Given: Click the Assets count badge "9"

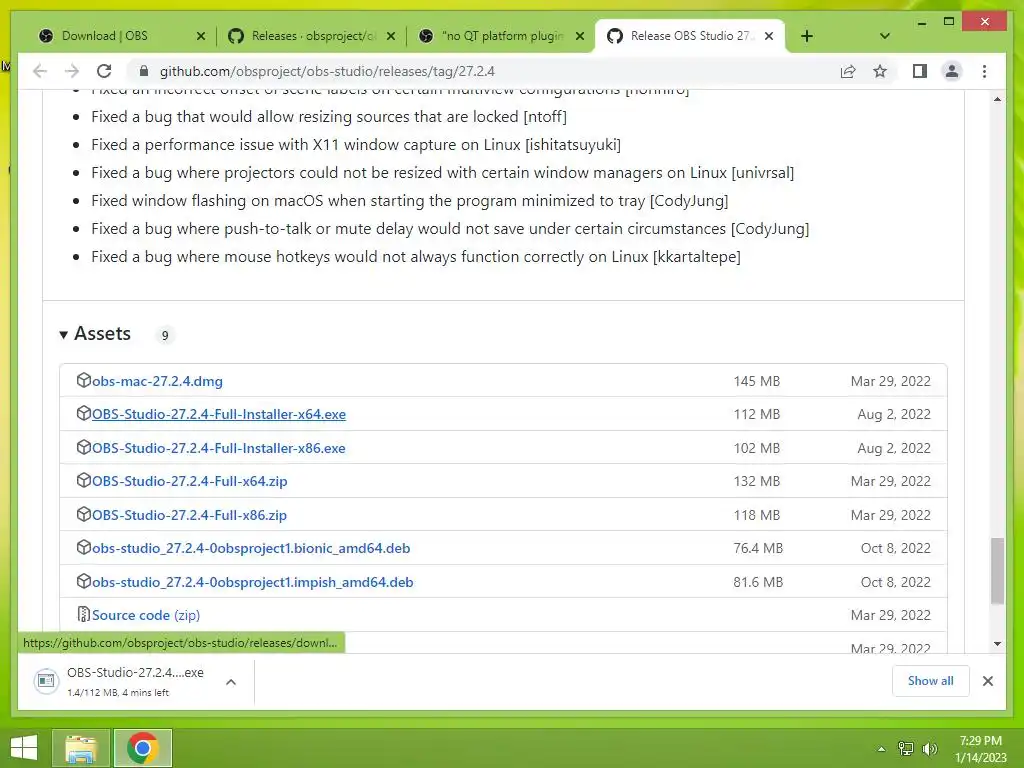Looking at the screenshot, I should coord(165,335).
